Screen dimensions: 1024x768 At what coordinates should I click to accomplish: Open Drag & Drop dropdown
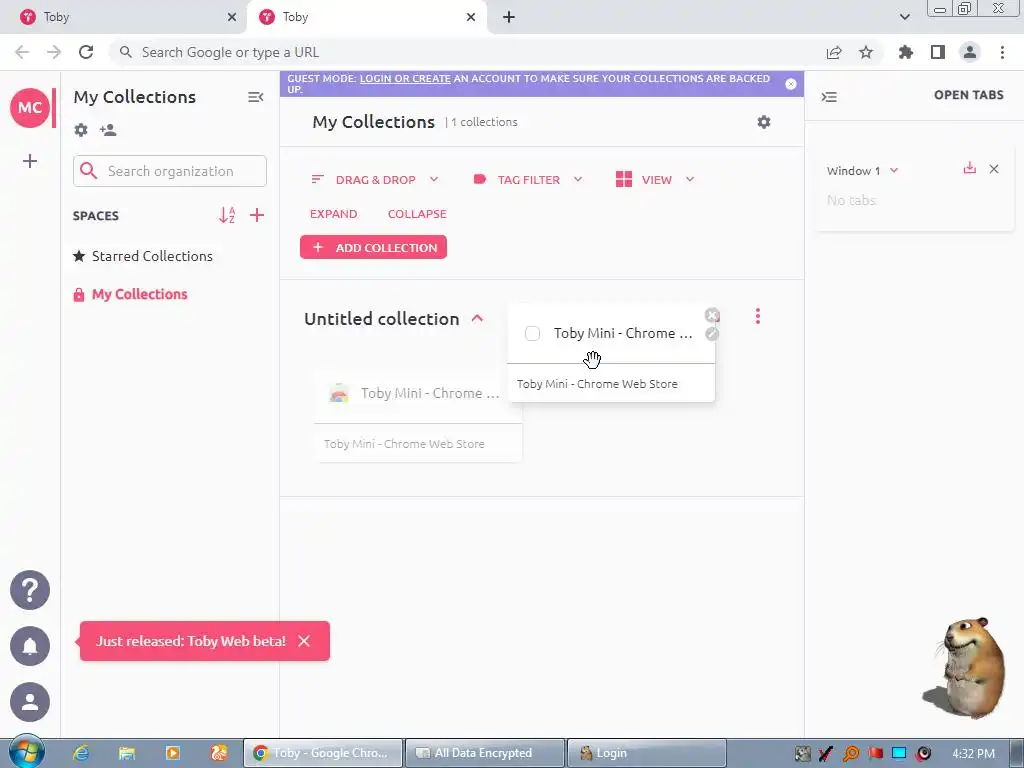pyautogui.click(x=375, y=180)
